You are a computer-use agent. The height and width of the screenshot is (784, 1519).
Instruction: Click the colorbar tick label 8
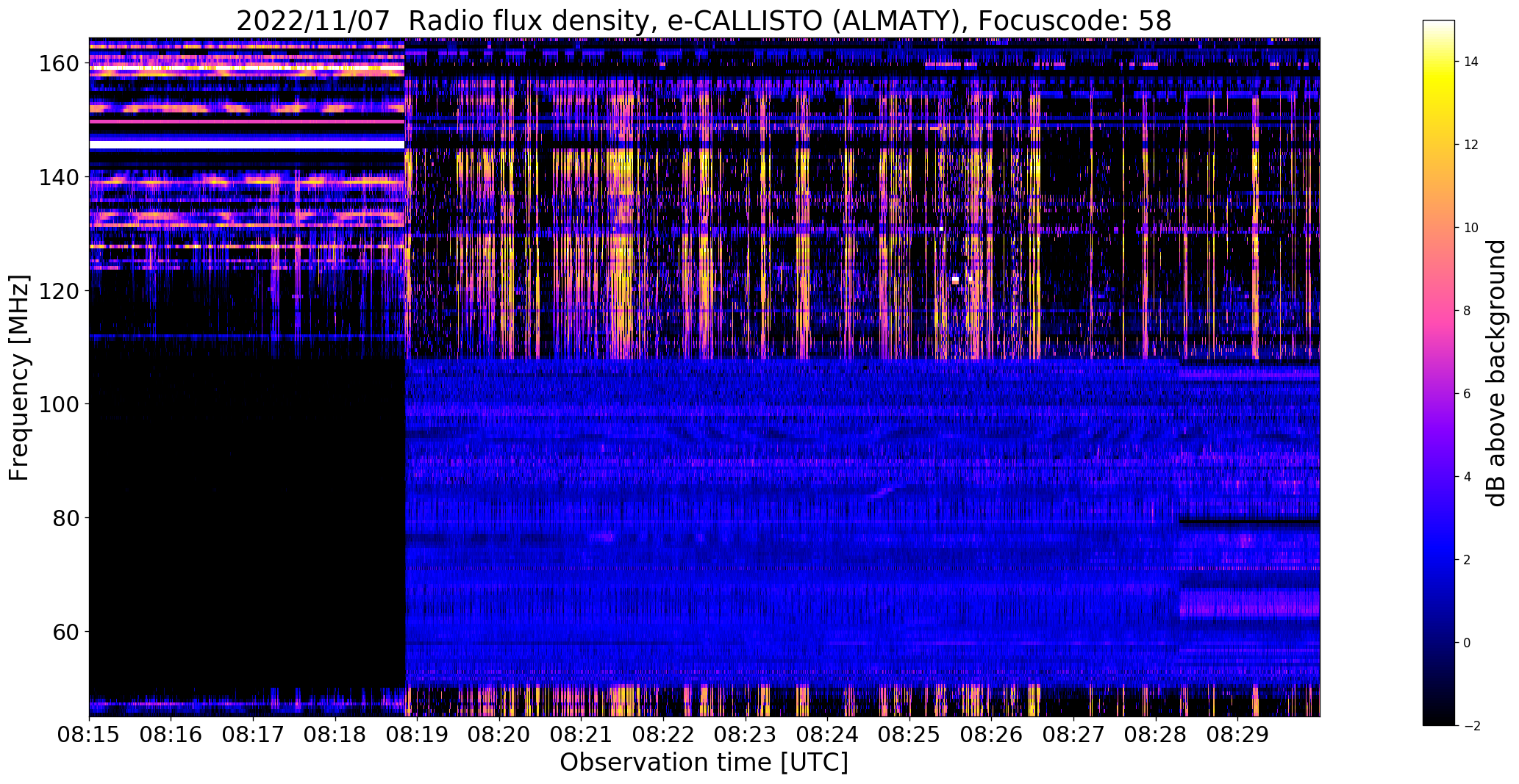[x=1468, y=311]
